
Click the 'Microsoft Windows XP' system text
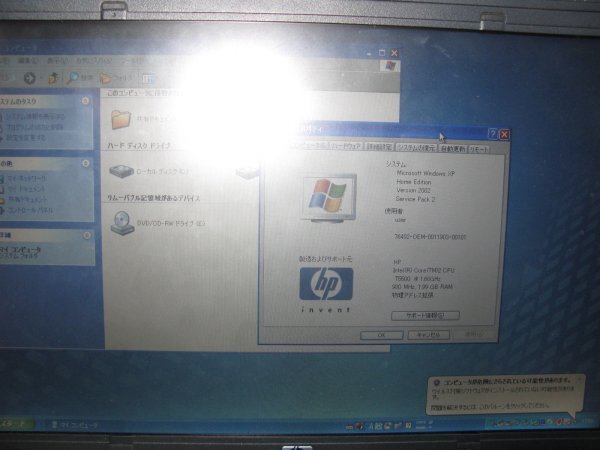(x=426, y=173)
